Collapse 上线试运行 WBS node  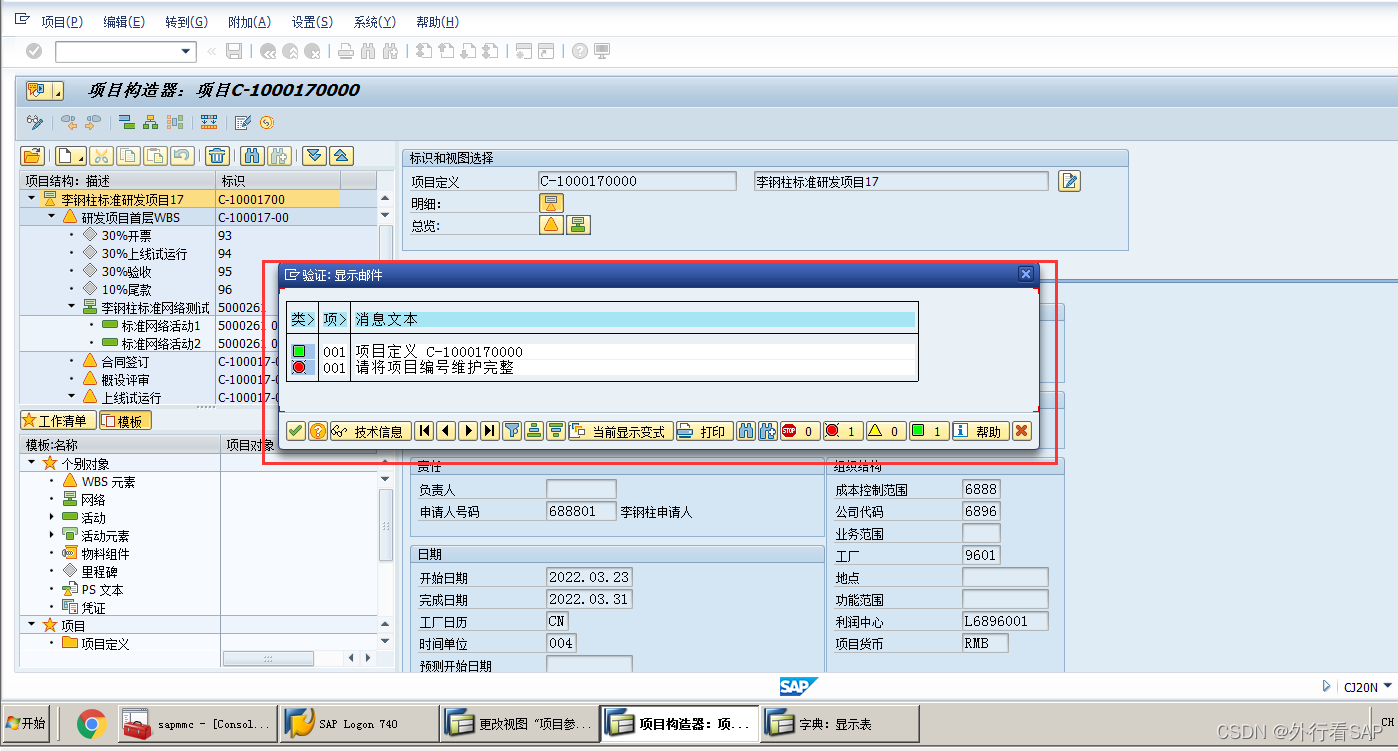point(71,396)
